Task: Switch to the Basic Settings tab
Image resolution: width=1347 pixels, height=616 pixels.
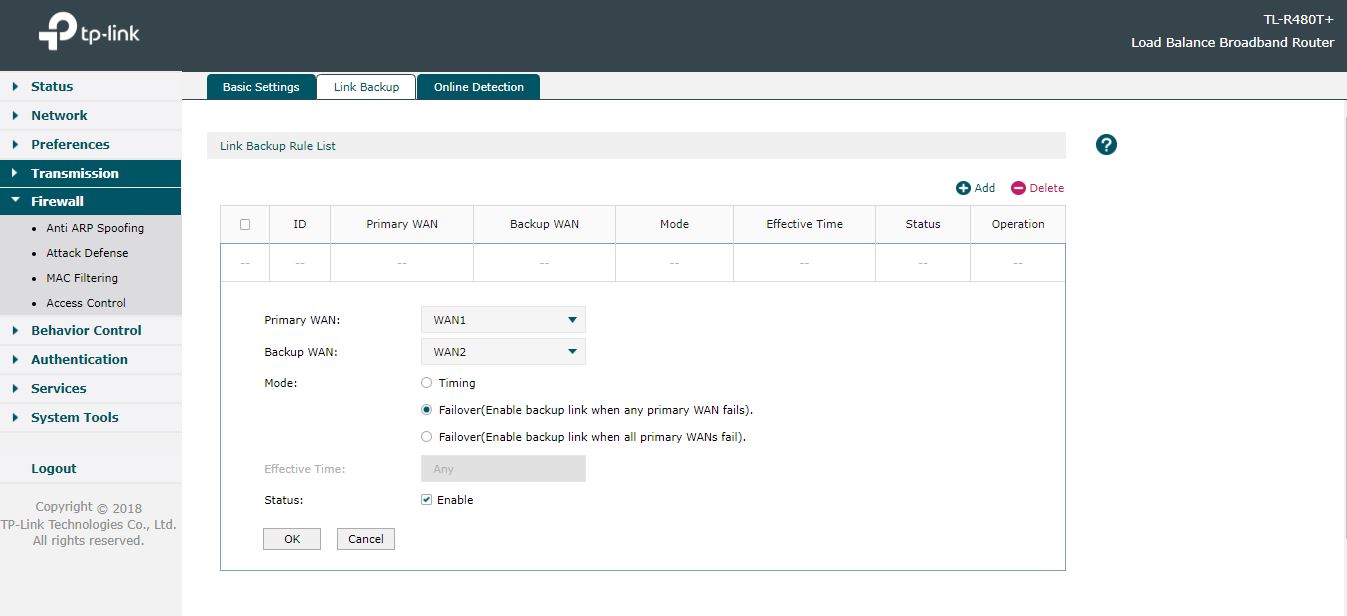Action: click(x=260, y=86)
